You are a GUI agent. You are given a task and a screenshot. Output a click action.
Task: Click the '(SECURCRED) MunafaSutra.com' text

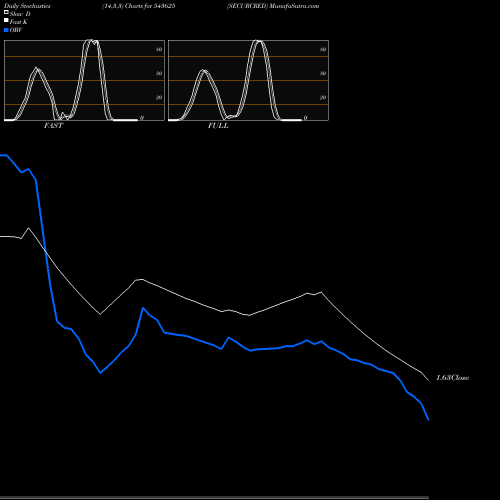click(x=273, y=6)
